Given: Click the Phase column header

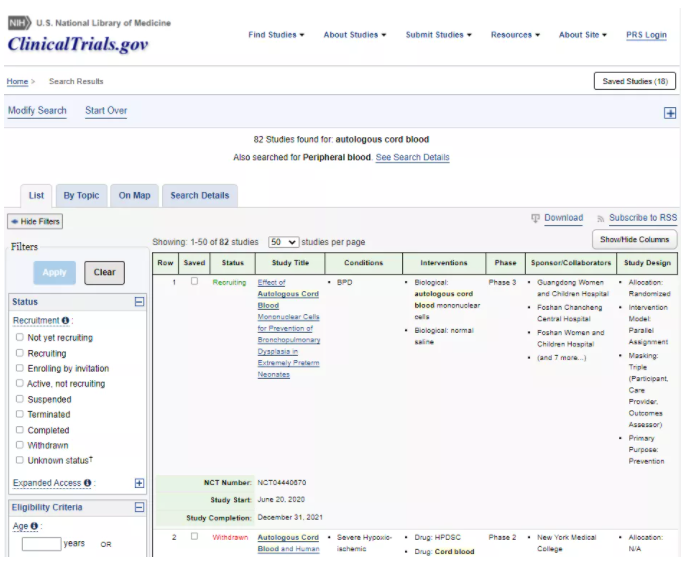Looking at the screenshot, I should pyautogui.click(x=505, y=263).
